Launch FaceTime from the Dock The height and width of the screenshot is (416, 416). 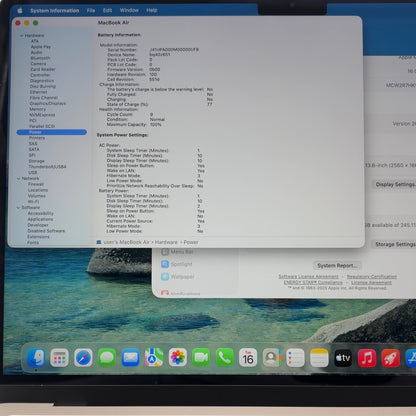click(201, 358)
